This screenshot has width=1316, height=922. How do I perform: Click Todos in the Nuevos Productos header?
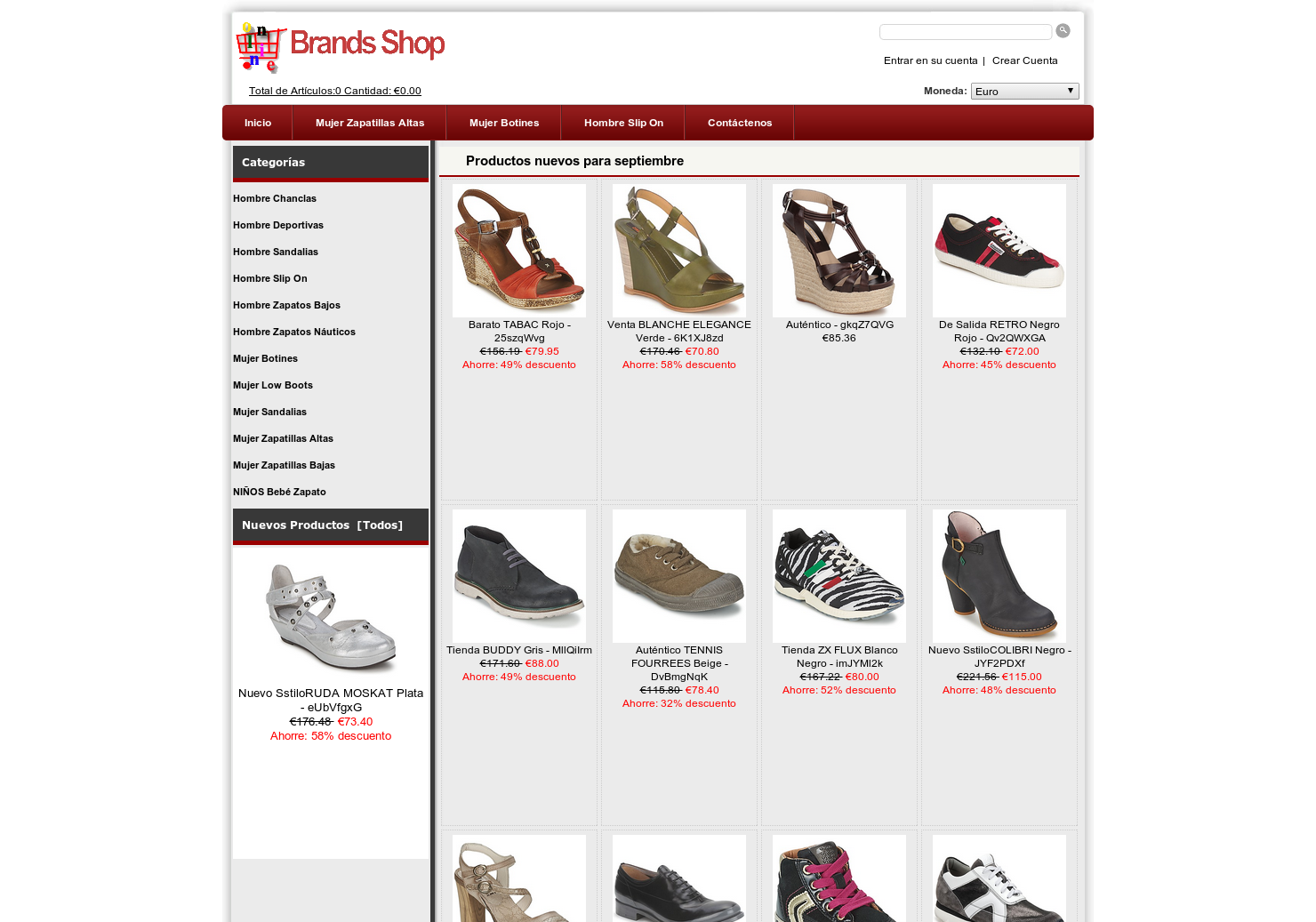pos(380,525)
